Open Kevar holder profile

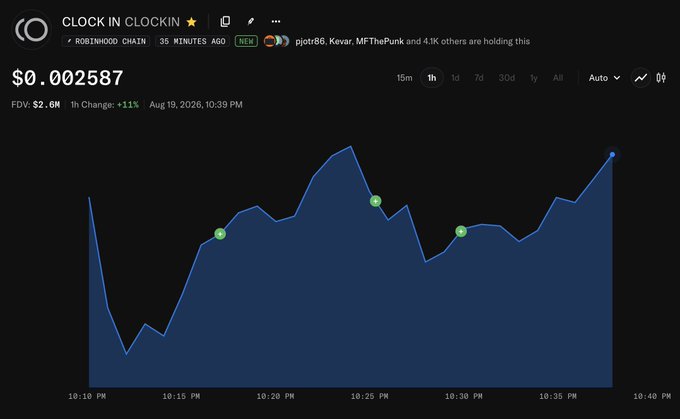pyautogui.click(x=340, y=41)
